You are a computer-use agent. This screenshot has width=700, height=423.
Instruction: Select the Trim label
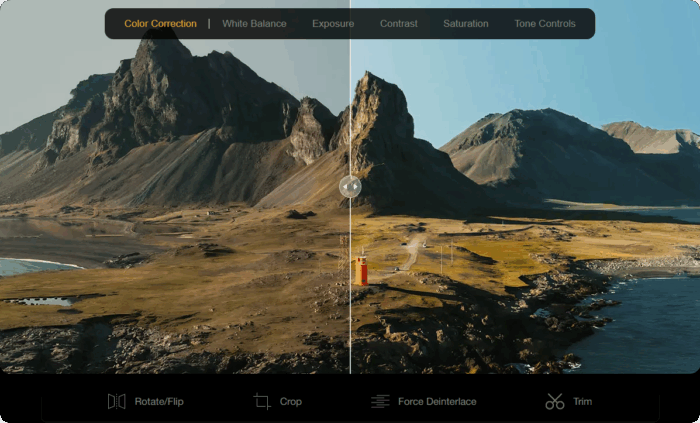pyautogui.click(x=583, y=402)
